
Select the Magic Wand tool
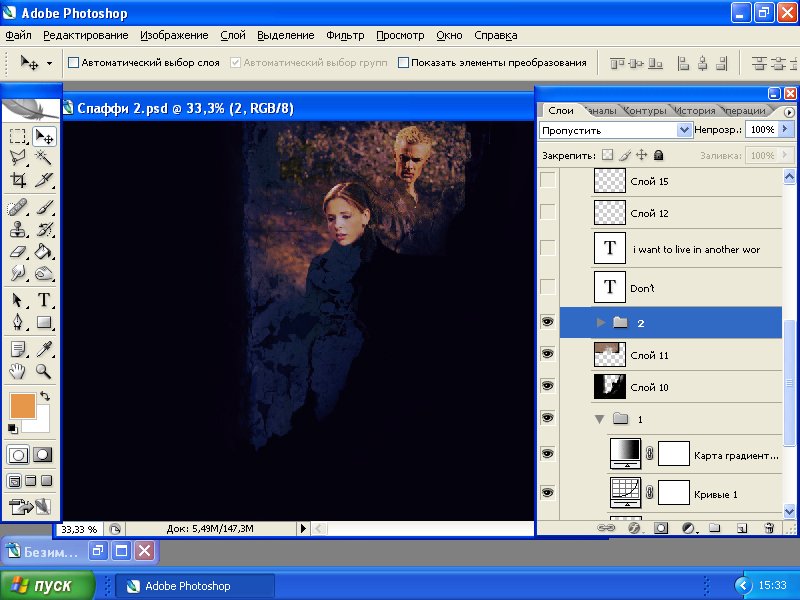point(44,158)
